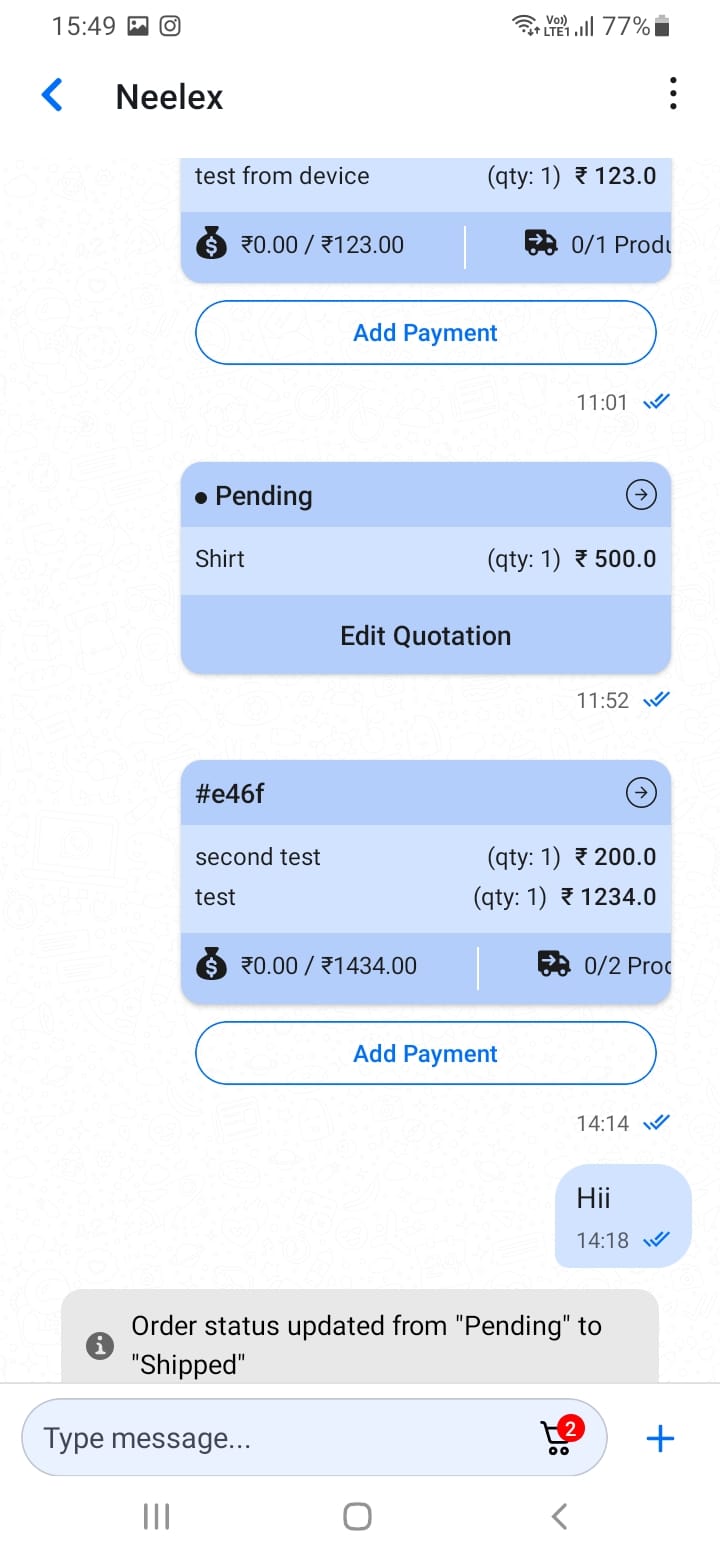Open the three-dot overflow menu
720x1560 pixels.
pos(673,94)
